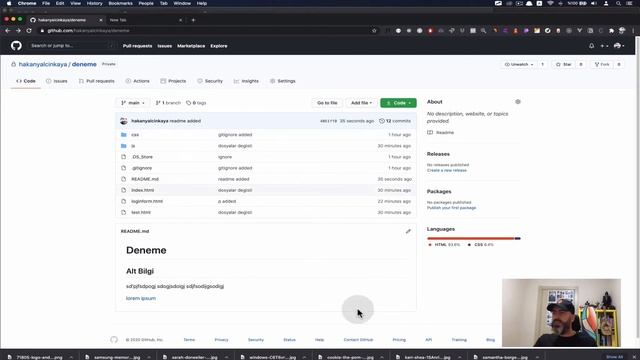The height and width of the screenshot is (360, 640).
Task: Expand the Add file dropdown
Action: tap(362, 103)
